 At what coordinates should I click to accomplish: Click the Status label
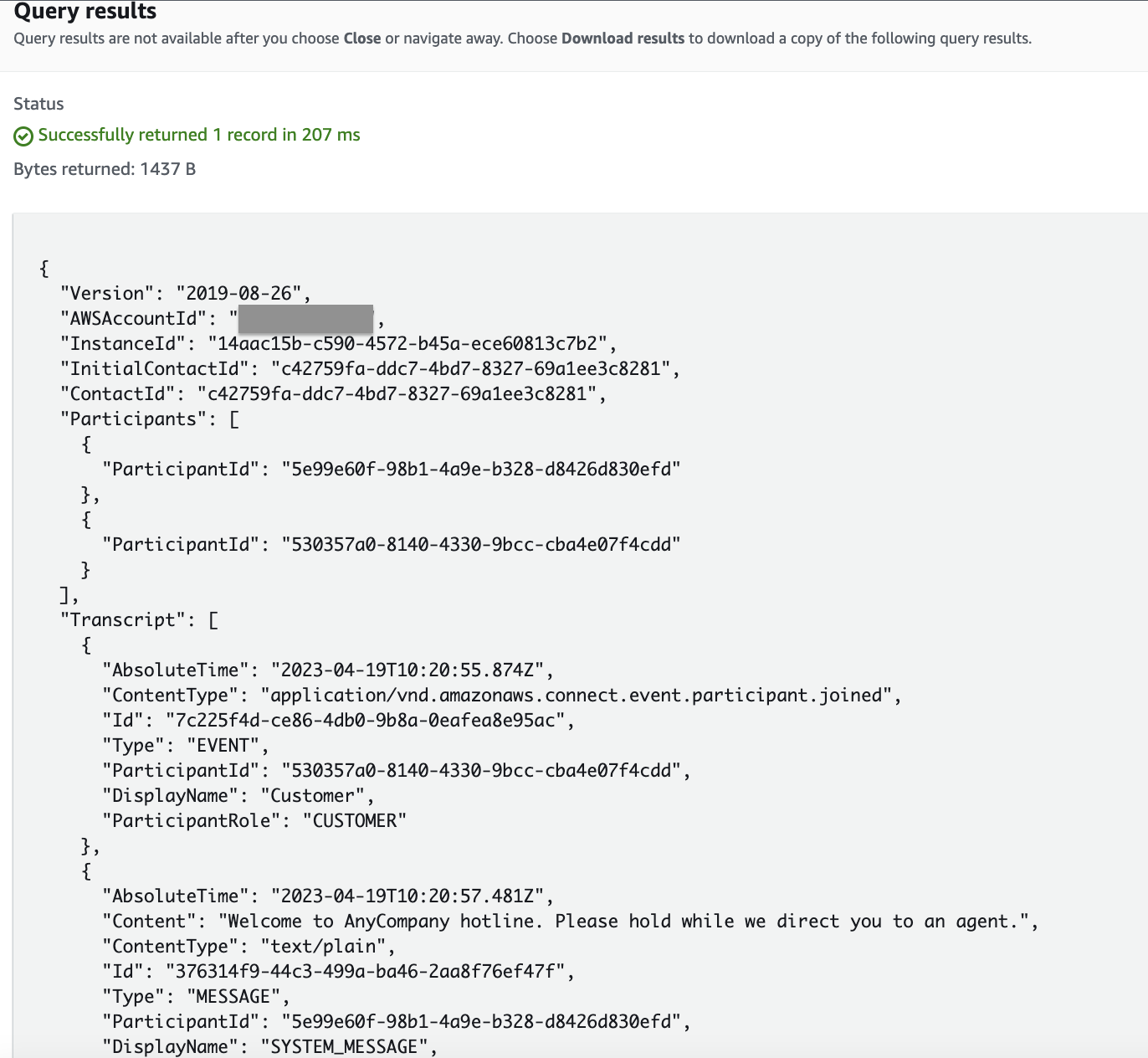(38, 104)
